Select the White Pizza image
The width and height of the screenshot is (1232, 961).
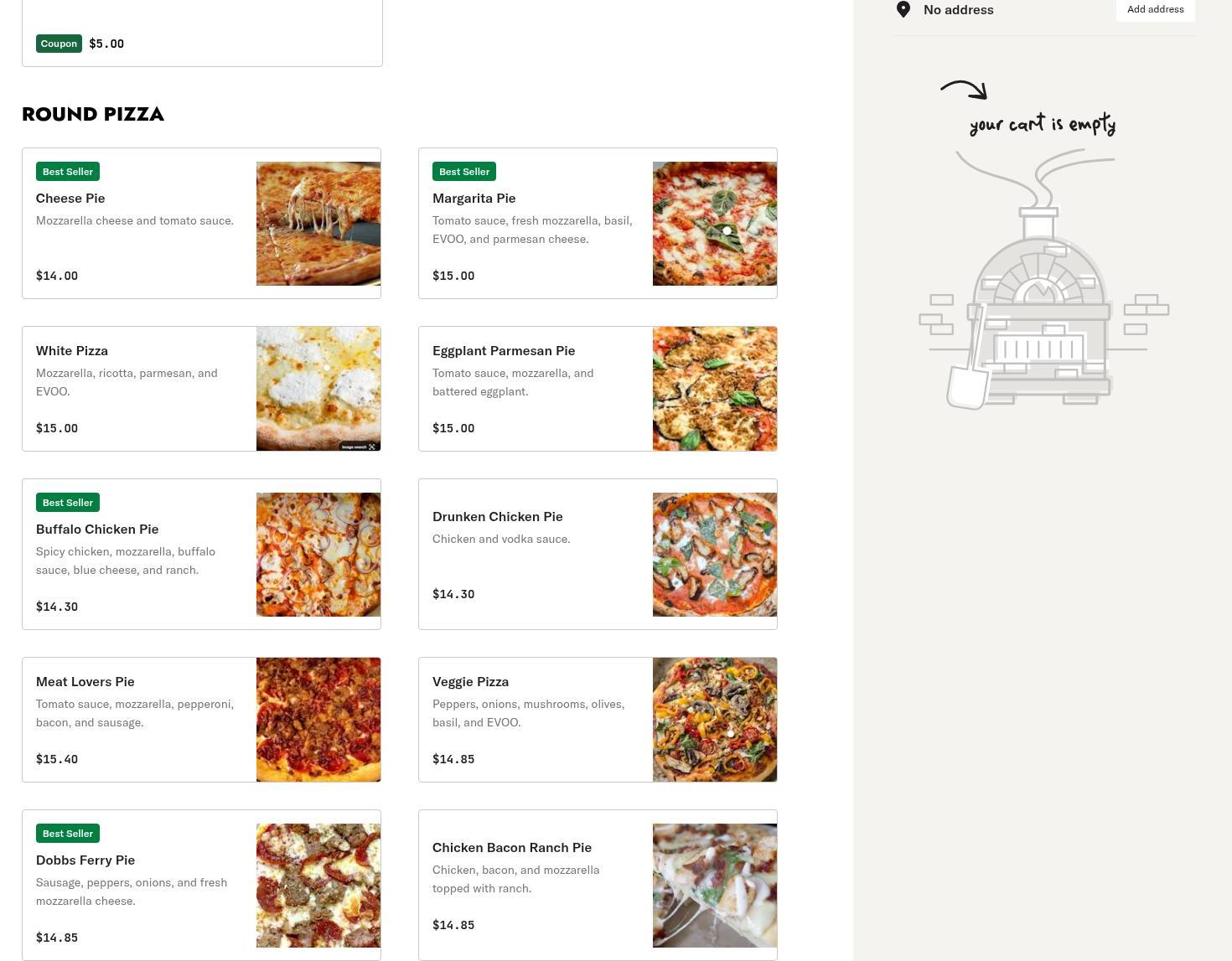(x=318, y=389)
